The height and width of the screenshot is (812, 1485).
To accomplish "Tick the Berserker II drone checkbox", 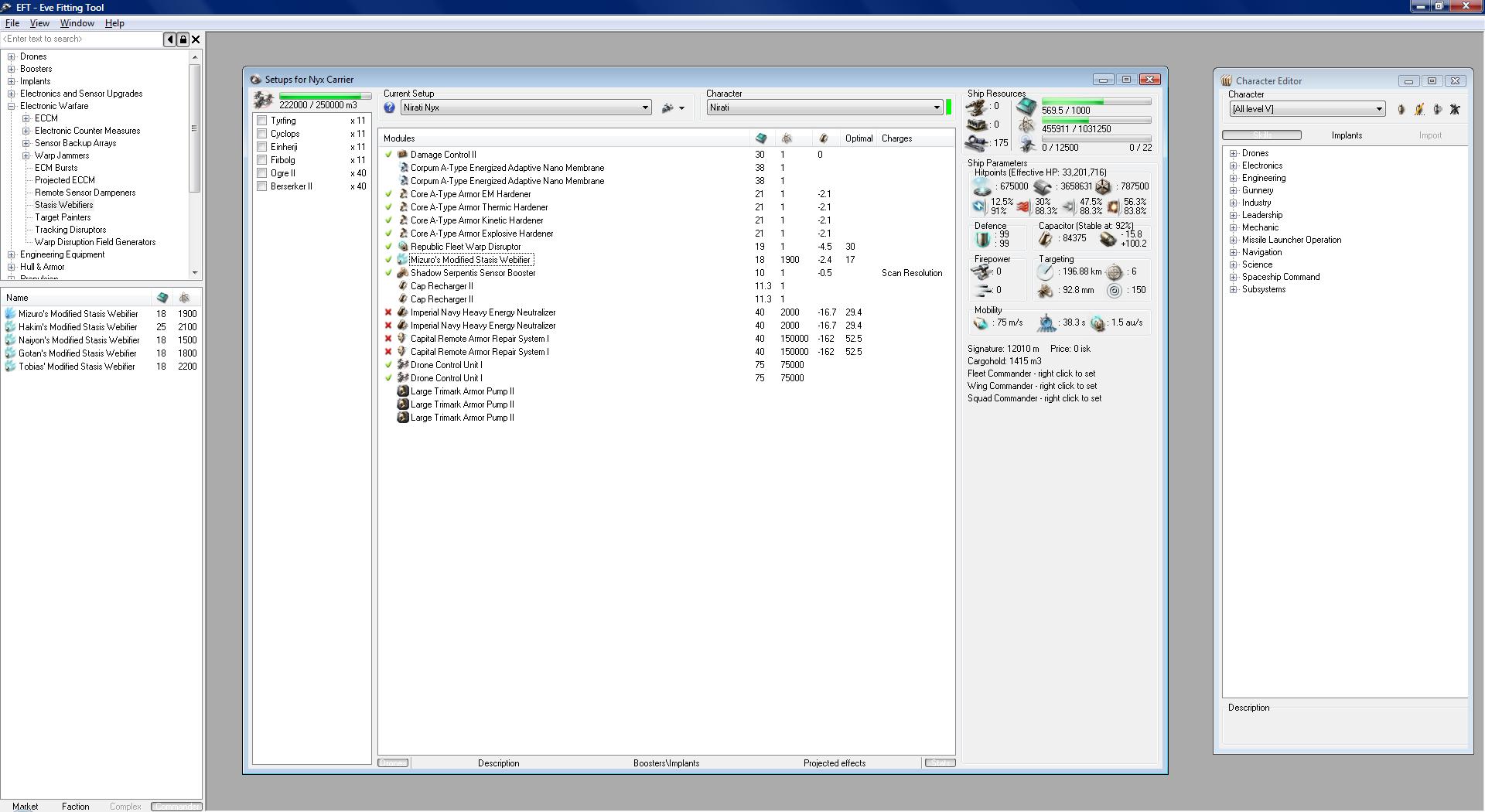I will tap(262, 186).
